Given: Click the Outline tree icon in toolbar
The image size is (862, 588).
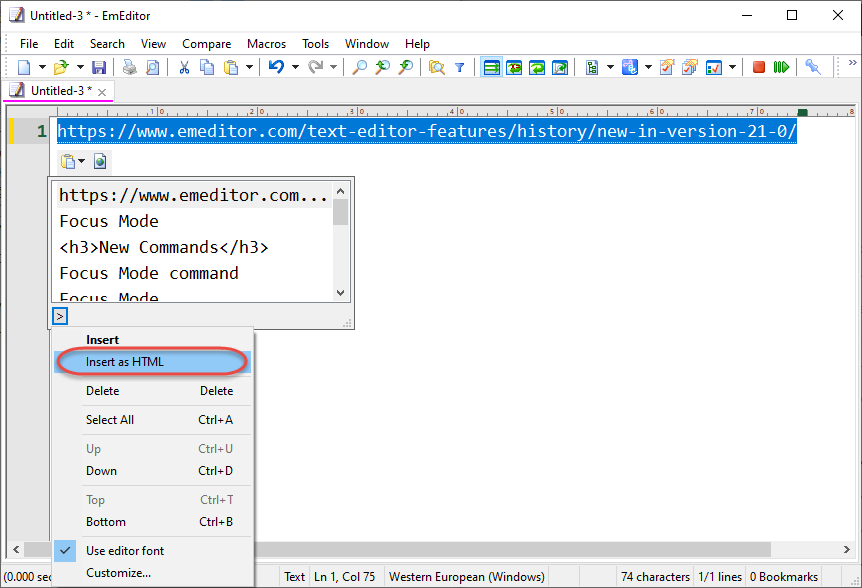Looking at the screenshot, I should 592,67.
